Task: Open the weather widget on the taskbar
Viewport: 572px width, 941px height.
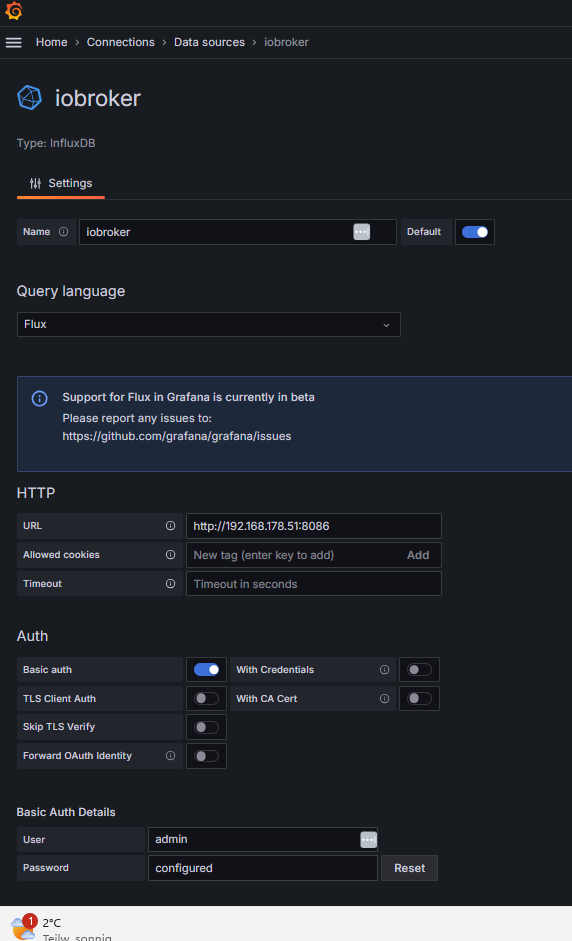Action: pyautogui.click(x=60, y=927)
